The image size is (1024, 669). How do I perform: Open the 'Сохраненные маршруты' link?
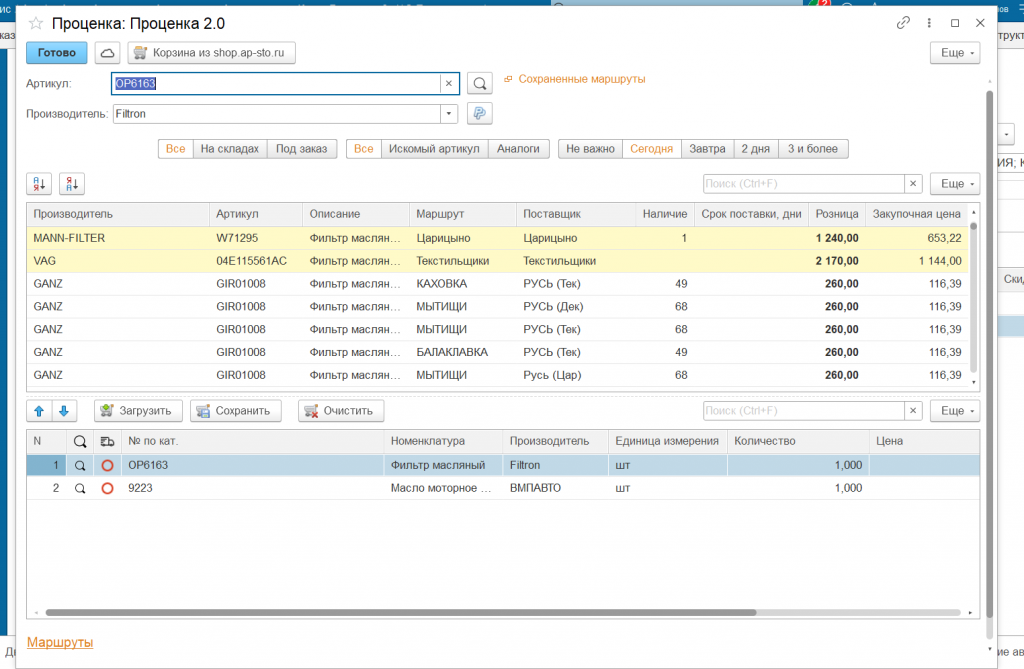(581, 79)
